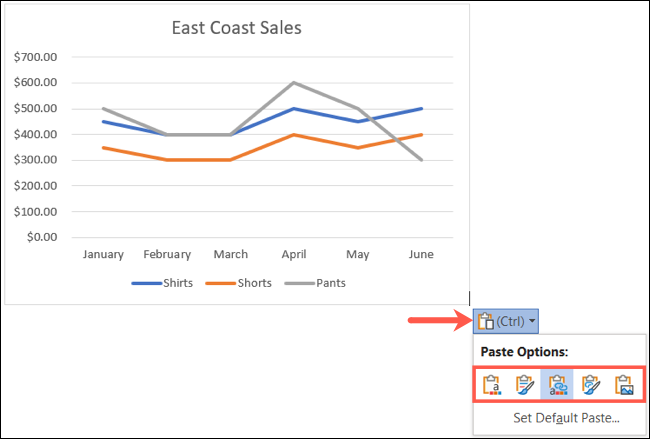This screenshot has height=439, width=650.
Task: Select the January horizontal axis label
Action: (x=104, y=254)
